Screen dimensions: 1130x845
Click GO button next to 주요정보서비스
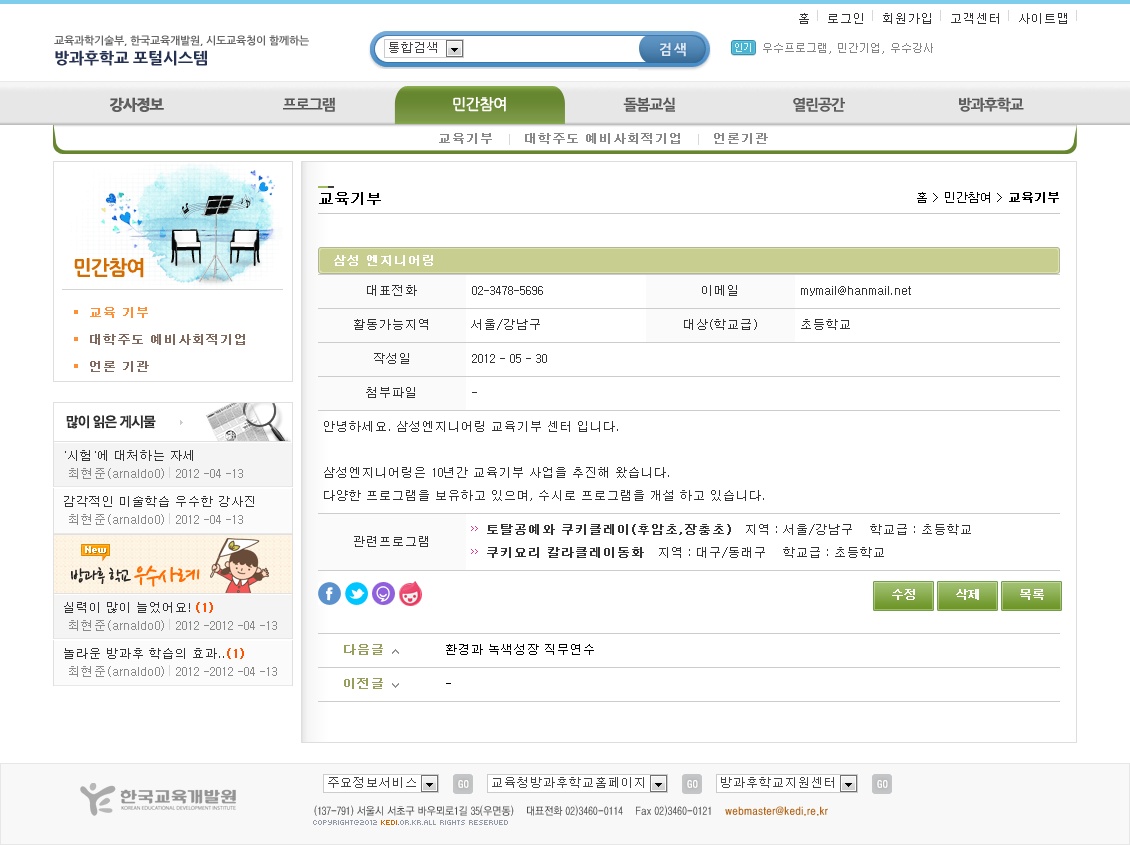coord(463,784)
